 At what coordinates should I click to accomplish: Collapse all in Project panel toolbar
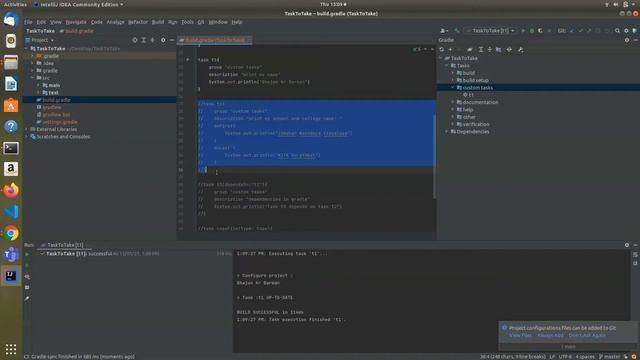click(x=153, y=40)
